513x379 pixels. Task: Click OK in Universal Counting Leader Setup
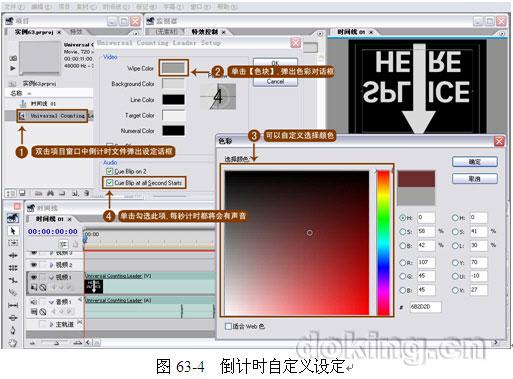[x=275, y=63]
